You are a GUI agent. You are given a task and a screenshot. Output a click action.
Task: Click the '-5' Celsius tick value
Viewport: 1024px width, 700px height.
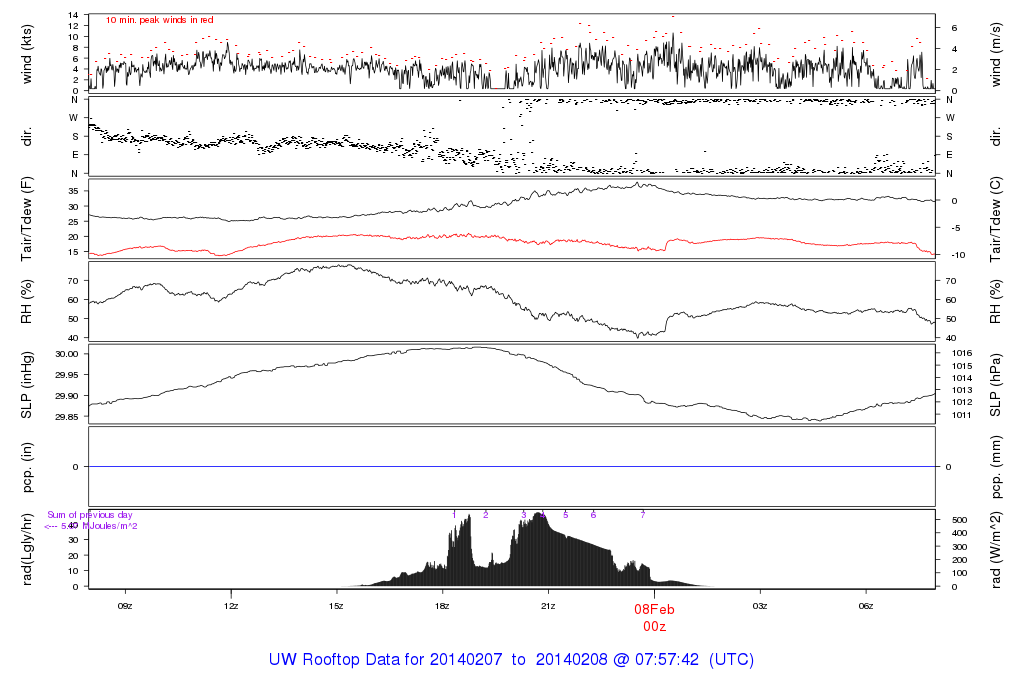pos(955,229)
